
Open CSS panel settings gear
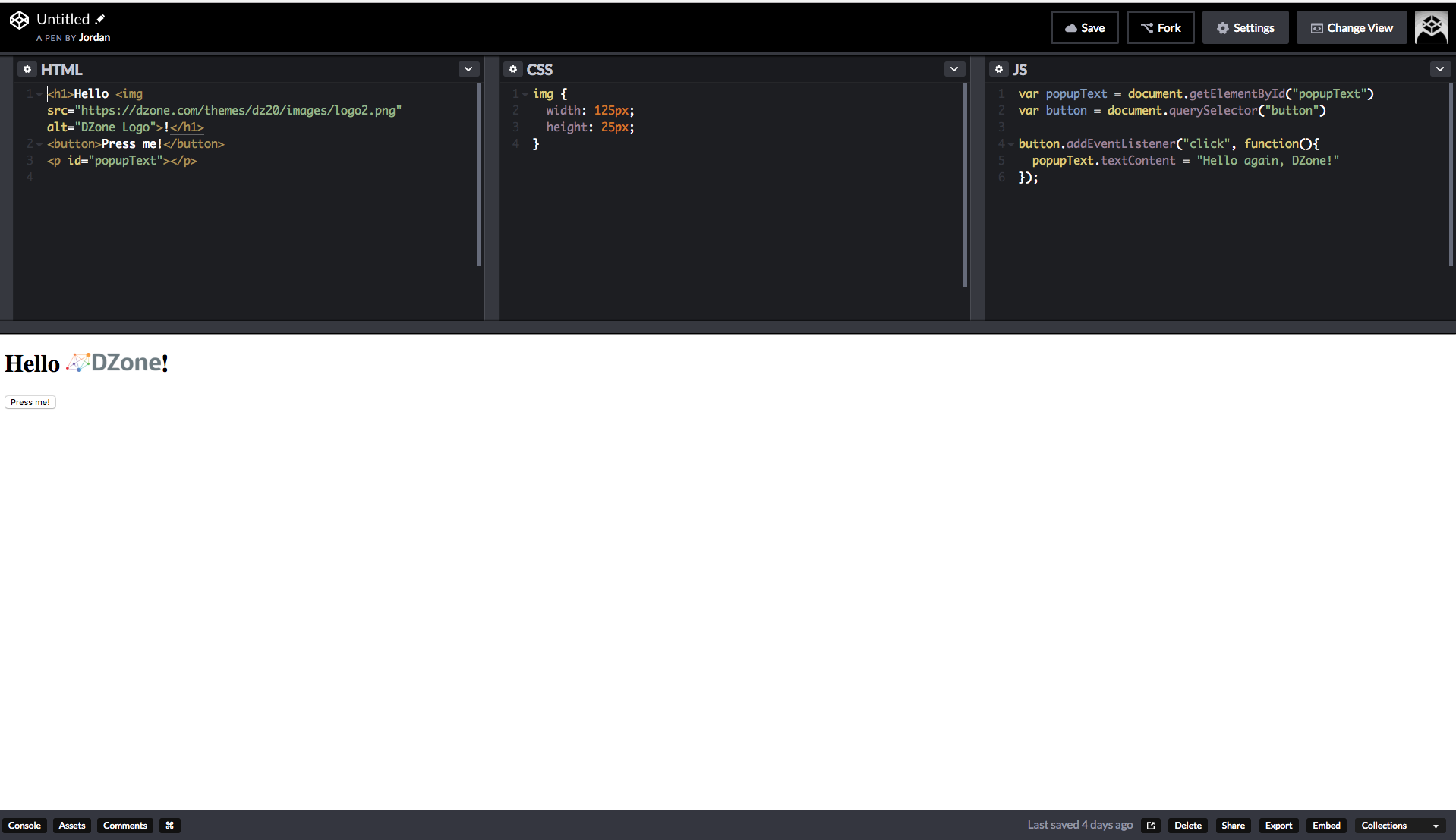pos(513,69)
